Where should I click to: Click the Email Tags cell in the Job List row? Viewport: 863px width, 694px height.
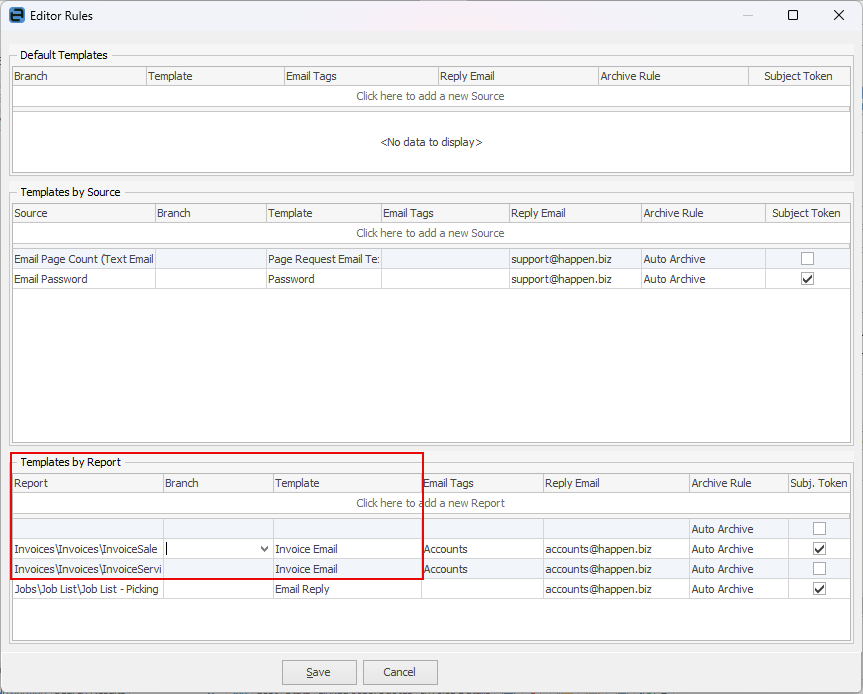pos(482,589)
